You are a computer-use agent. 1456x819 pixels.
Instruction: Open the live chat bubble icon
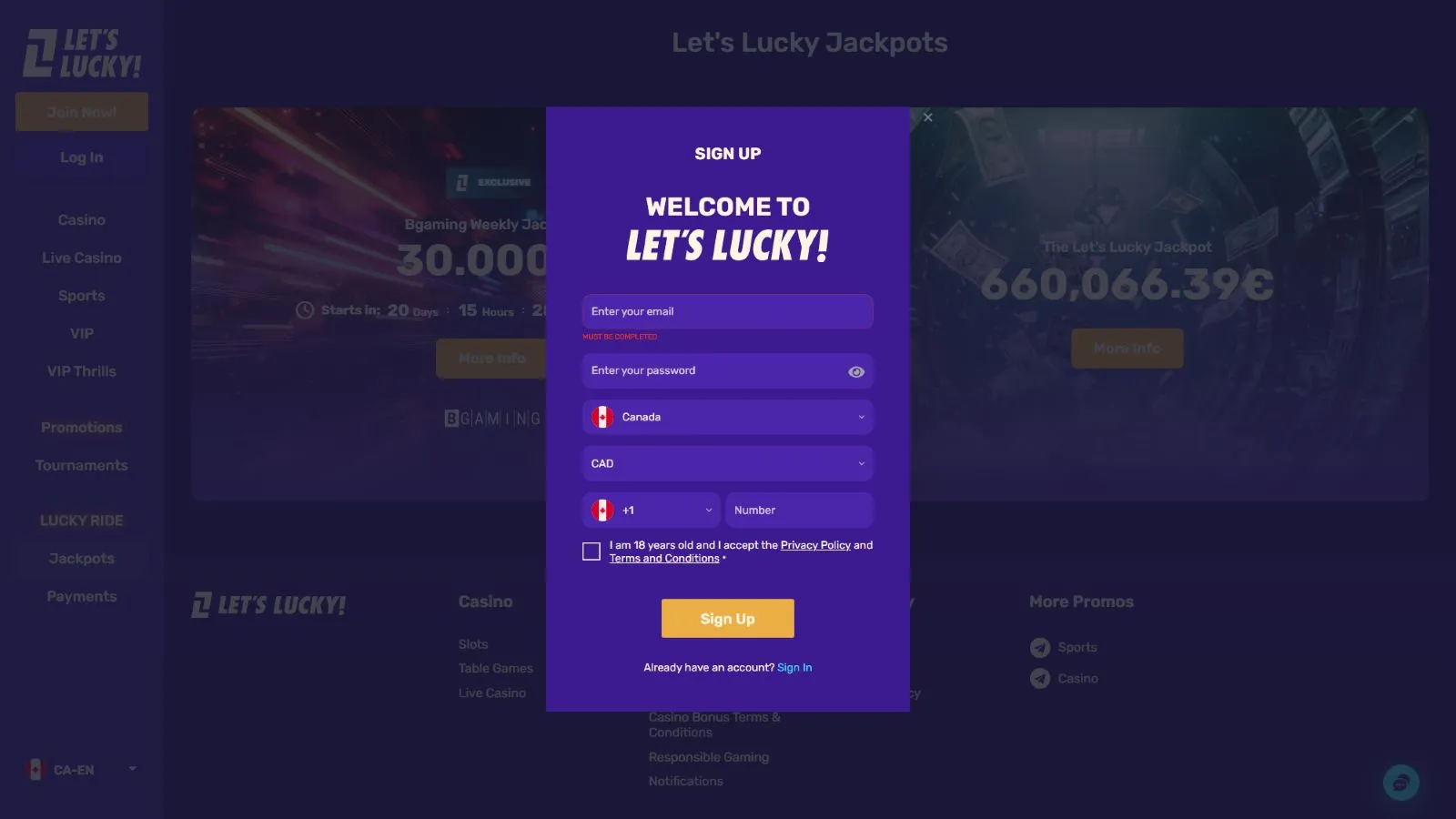(x=1401, y=783)
